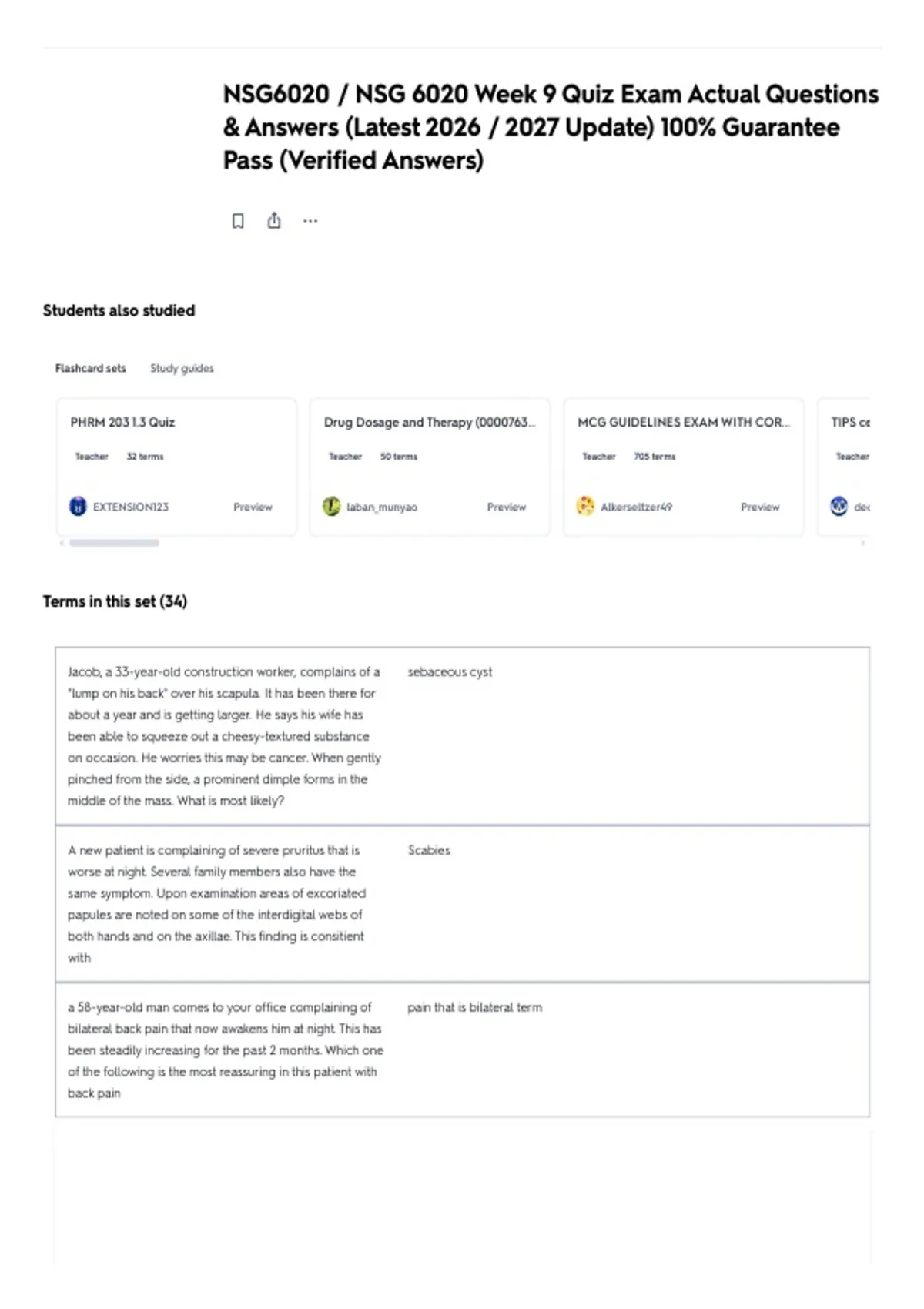Select the Scabies answer term row
This screenshot has width=924, height=1309.
[463, 904]
